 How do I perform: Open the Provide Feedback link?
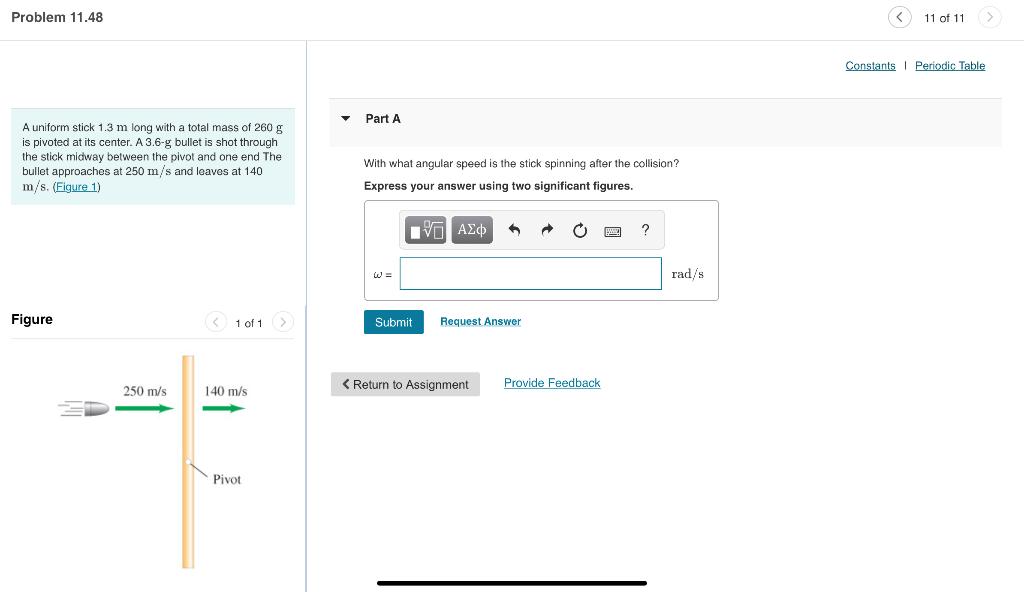[552, 383]
